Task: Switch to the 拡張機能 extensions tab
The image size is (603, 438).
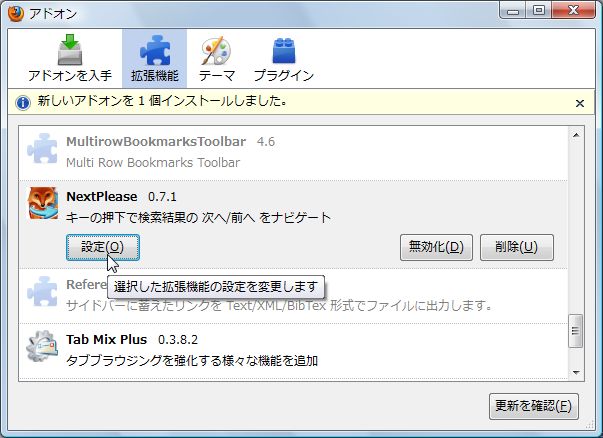Action: (155, 59)
